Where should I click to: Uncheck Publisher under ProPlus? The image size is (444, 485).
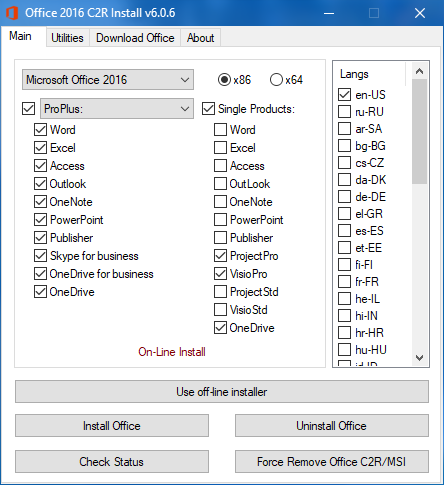40,238
